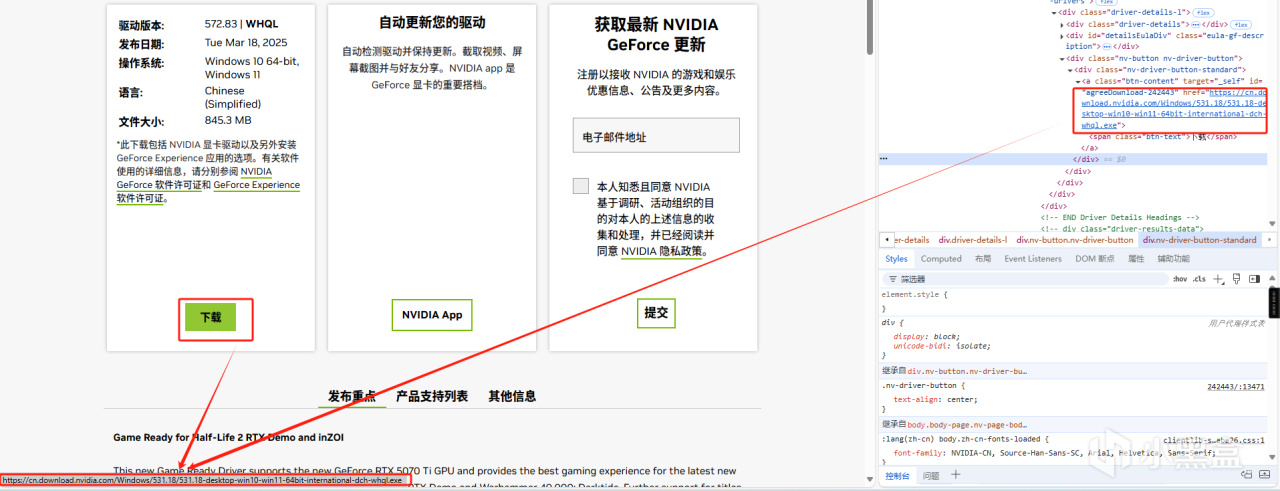1280x491 pixels.
Task: Click the unicode-bidi: isolate declaration
Action: click(941, 346)
